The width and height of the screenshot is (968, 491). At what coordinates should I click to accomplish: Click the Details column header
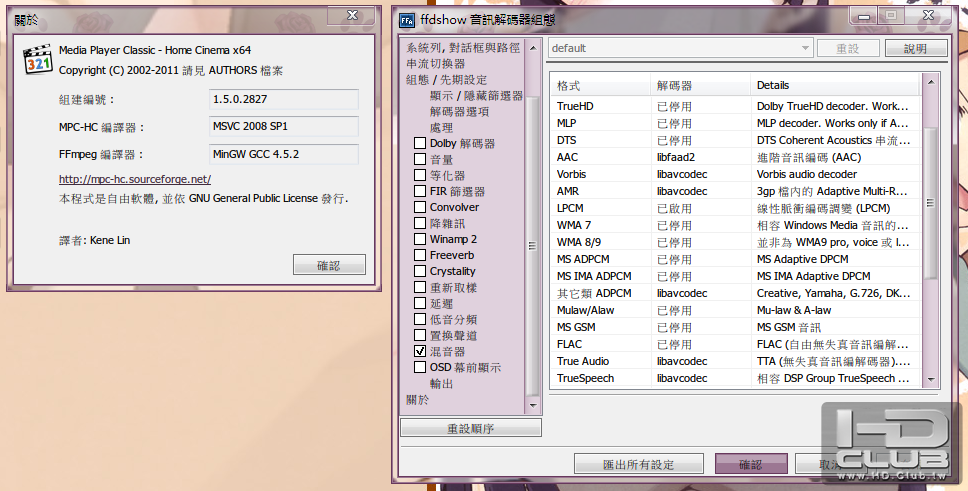(836, 85)
